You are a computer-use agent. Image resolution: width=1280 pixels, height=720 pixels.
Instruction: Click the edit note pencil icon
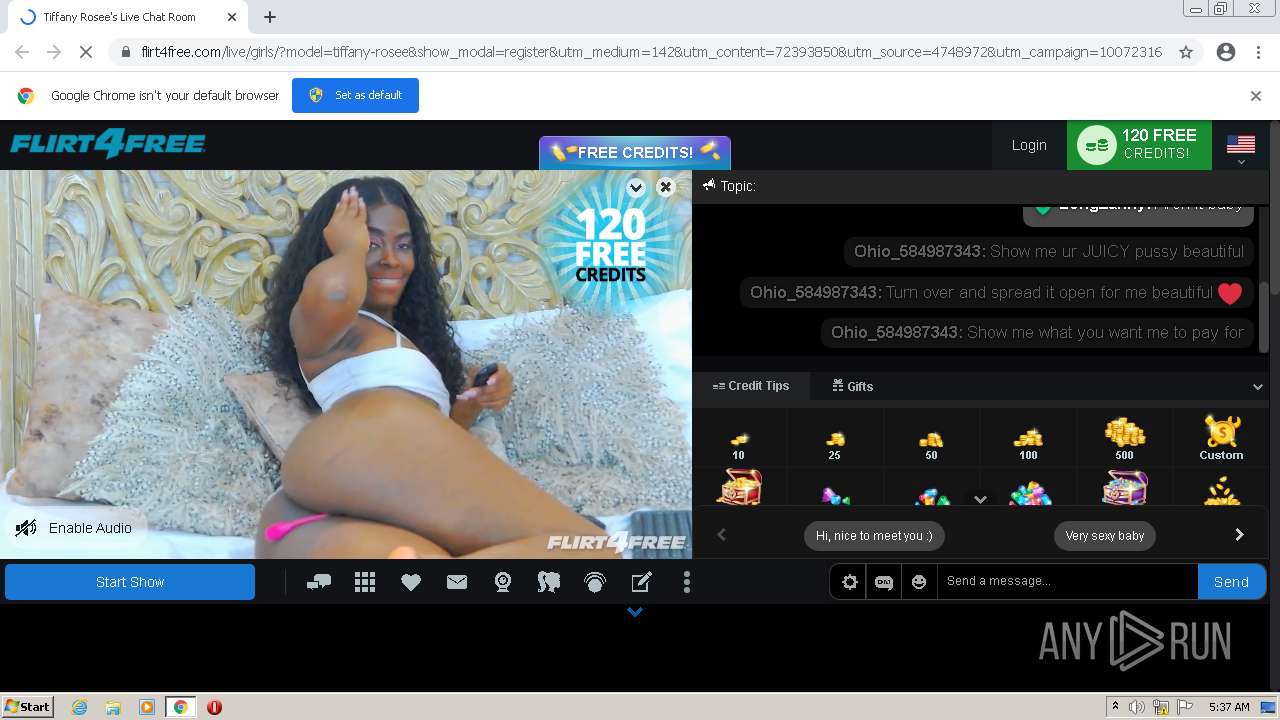tap(641, 582)
